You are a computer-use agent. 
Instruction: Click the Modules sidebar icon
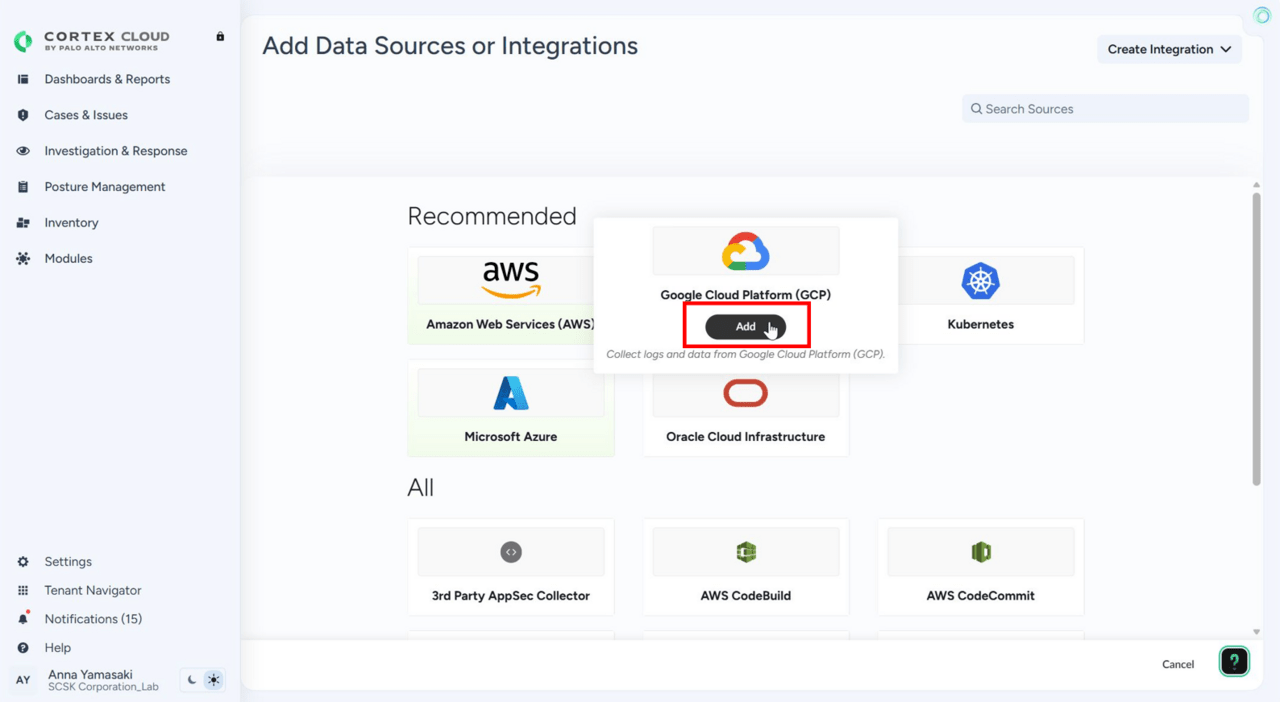point(23,259)
